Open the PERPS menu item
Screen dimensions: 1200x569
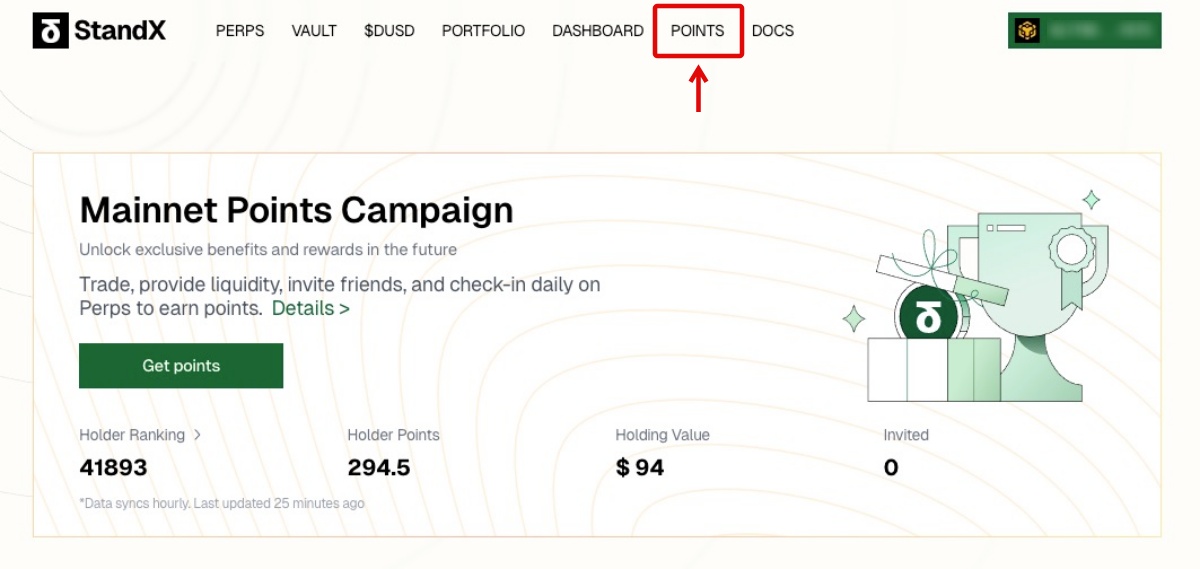tap(240, 31)
